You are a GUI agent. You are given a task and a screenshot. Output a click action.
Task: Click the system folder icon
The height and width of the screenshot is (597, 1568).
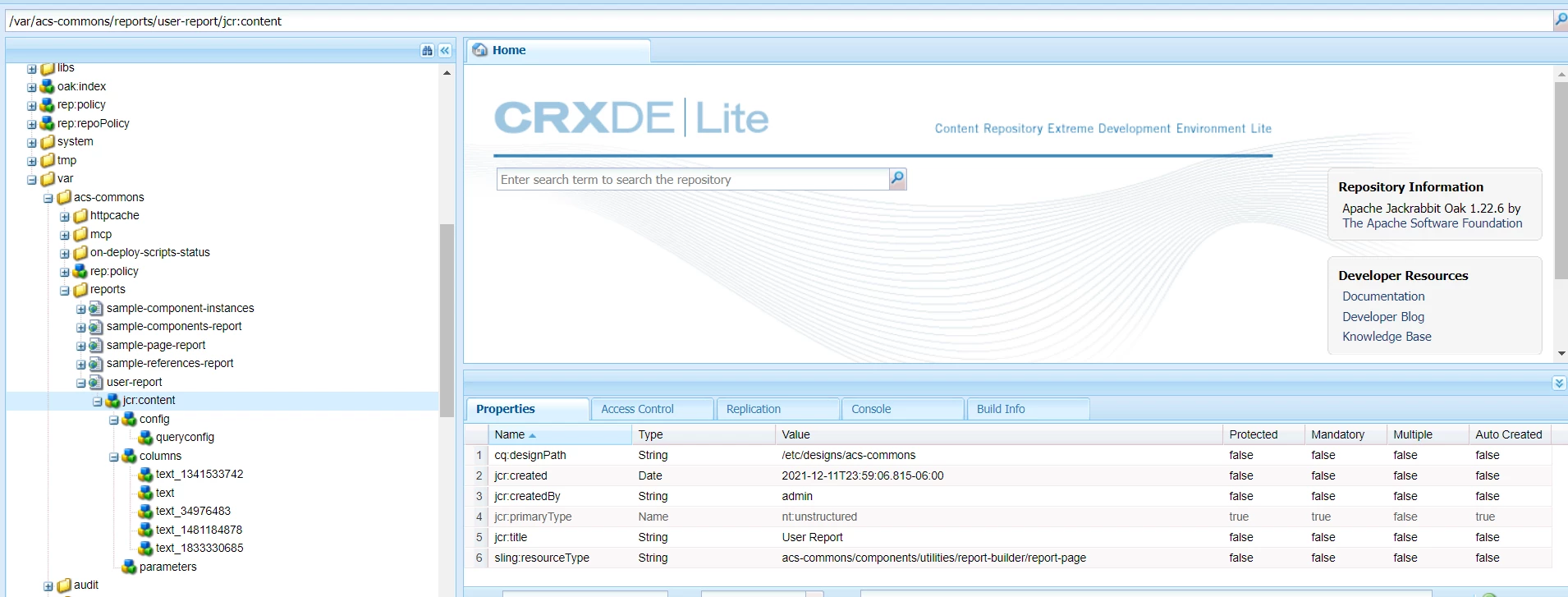tap(48, 142)
